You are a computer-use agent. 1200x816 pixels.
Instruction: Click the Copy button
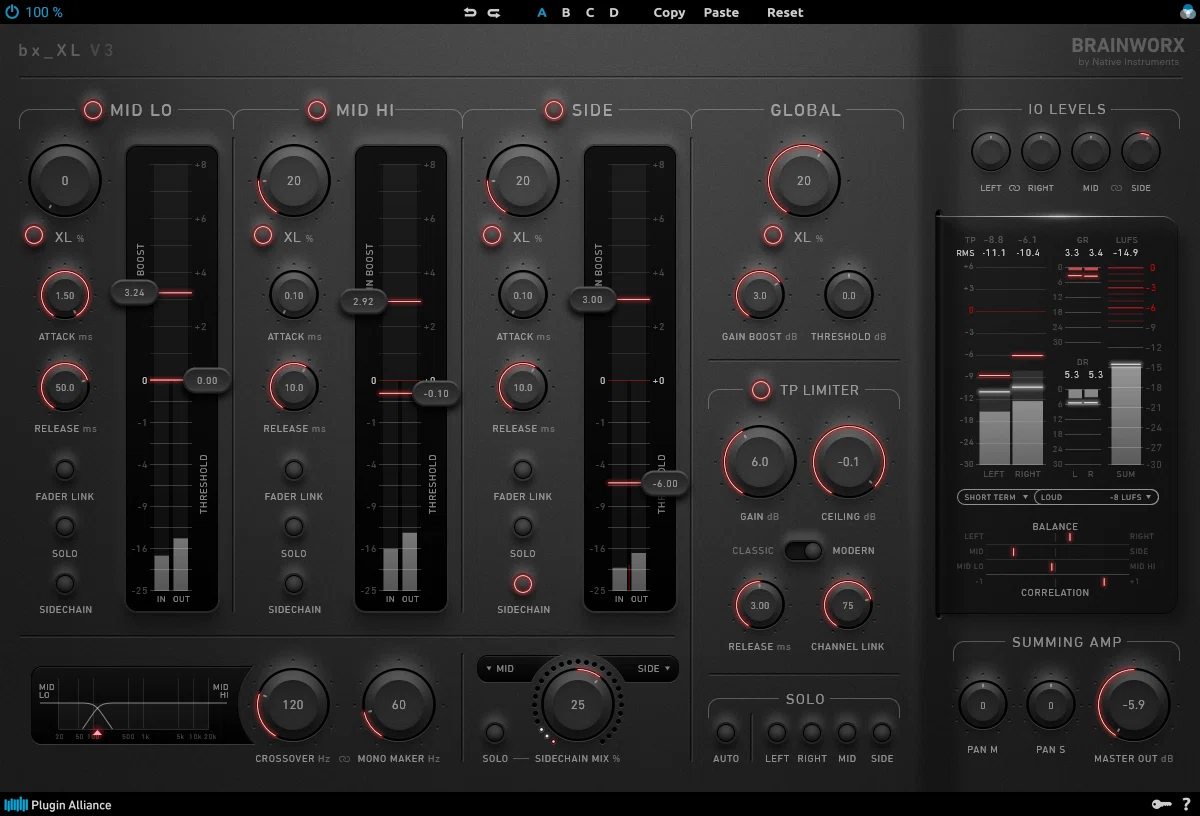click(x=669, y=13)
